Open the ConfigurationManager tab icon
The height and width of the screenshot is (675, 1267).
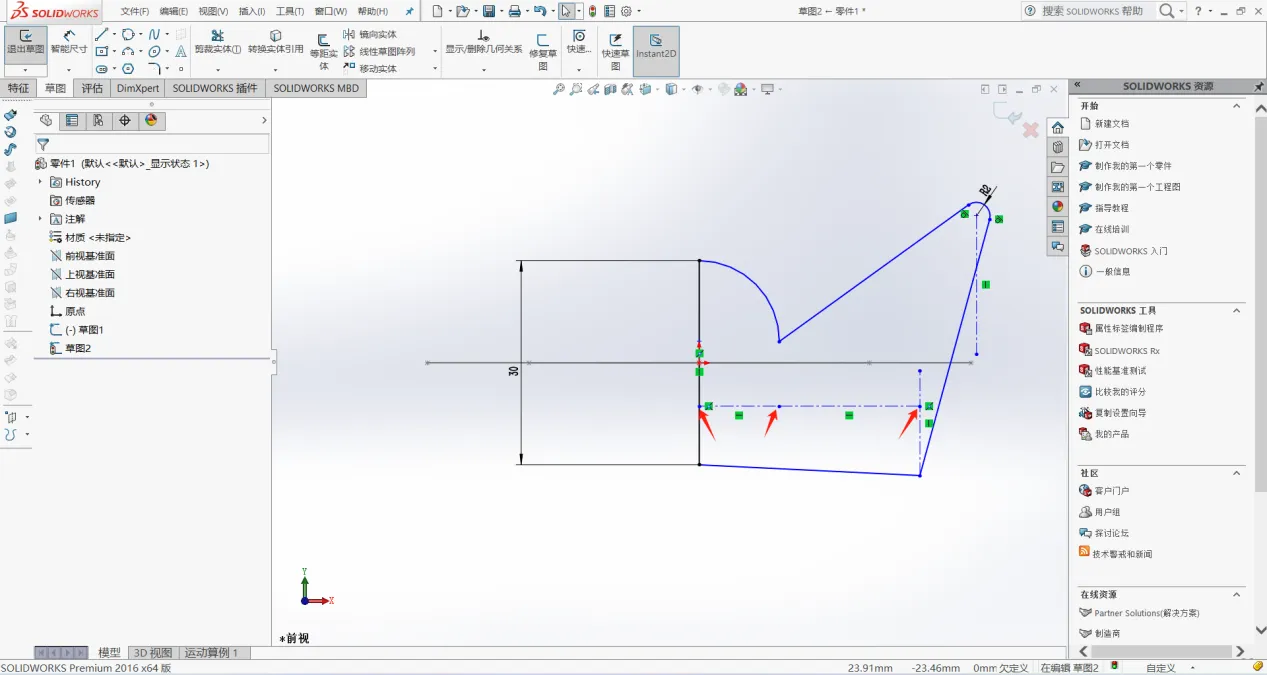coord(98,120)
